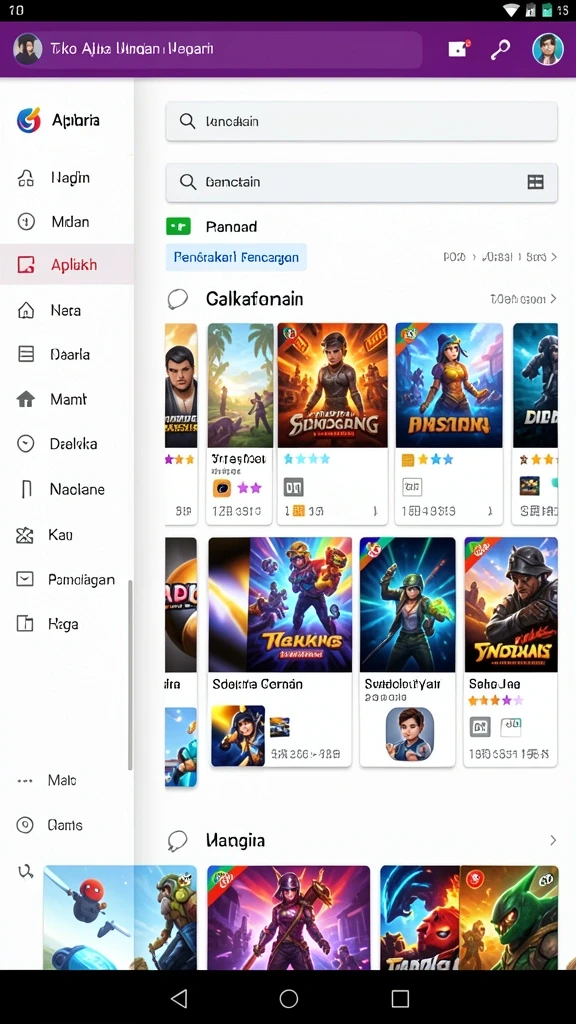Expand the Galkafonain section chevron
The image size is (576, 1024).
553,299
